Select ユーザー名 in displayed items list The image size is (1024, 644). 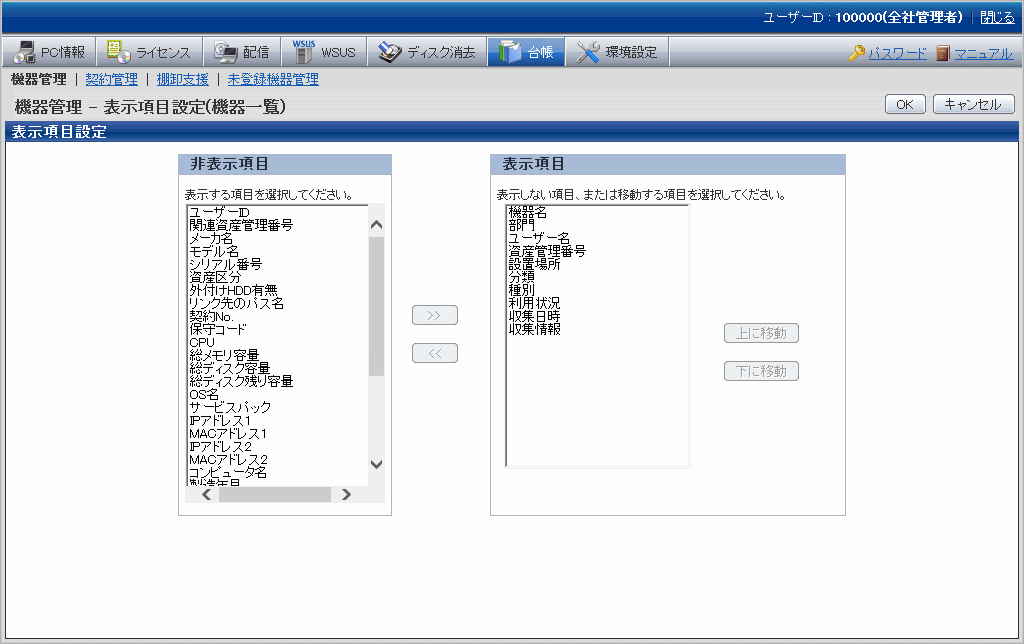pyautogui.click(x=598, y=238)
